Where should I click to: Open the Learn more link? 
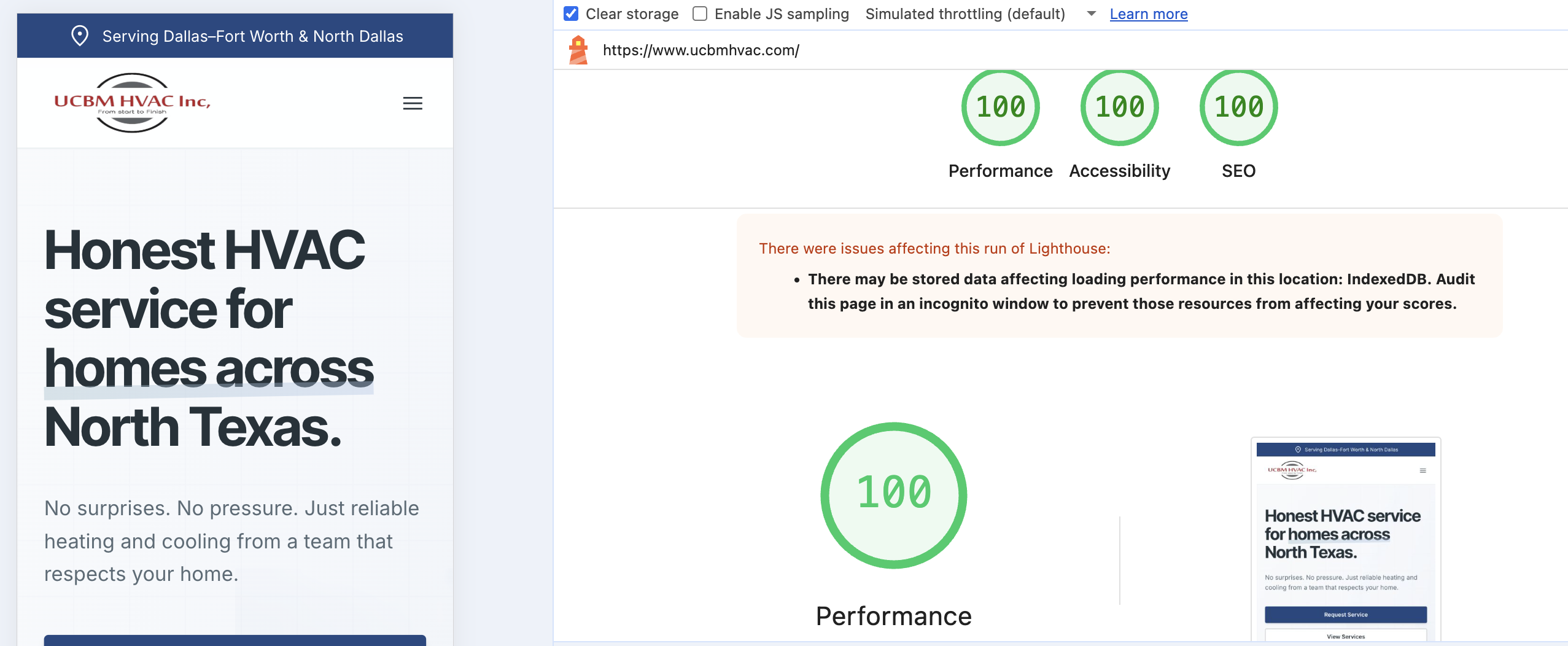pyautogui.click(x=1148, y=14)
